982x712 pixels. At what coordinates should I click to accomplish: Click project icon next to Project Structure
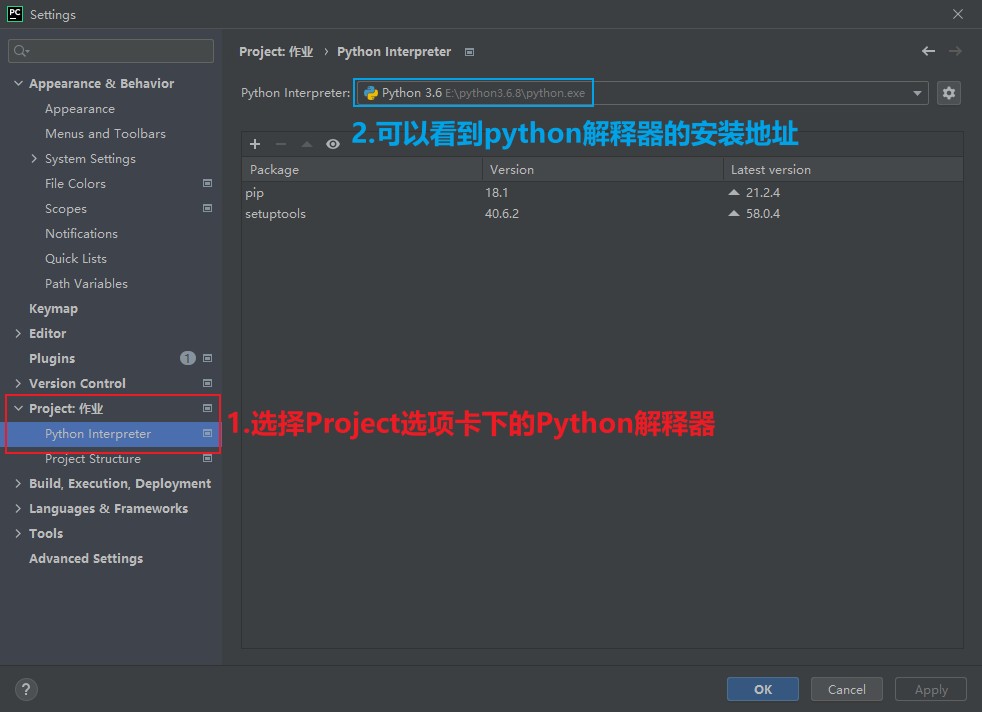click(x=207, y=458)
